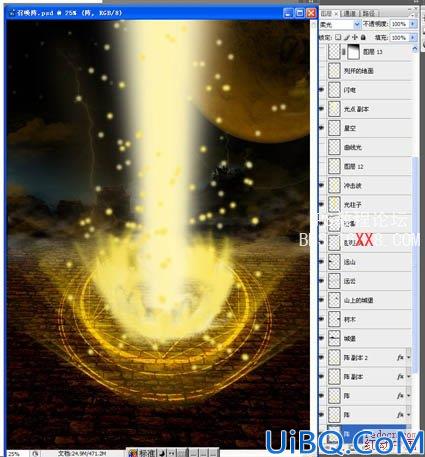Show the hidden 图层 12 layer
The height and width of the screenshot is (457, 425).
pos(322,166)
